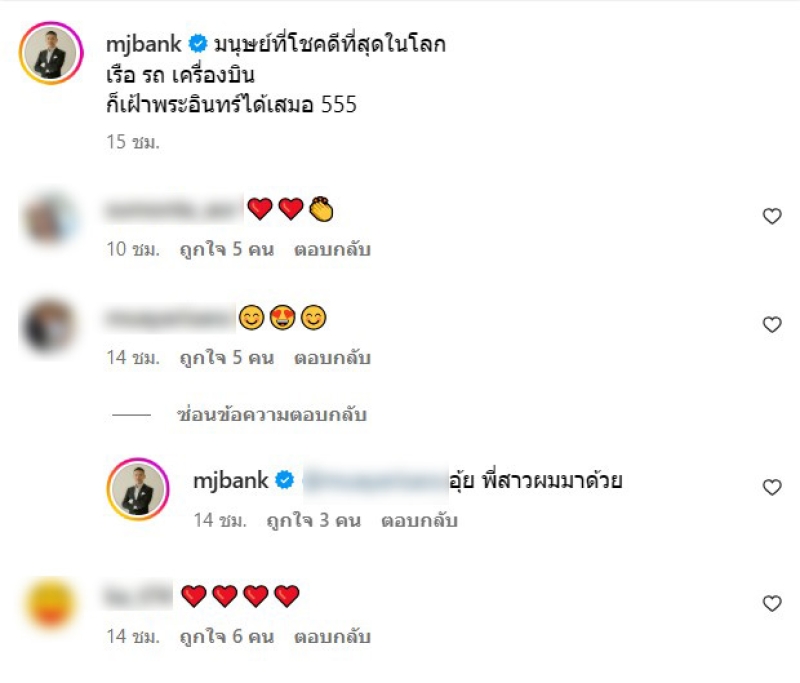
Task: Open the blurred mentioned user in mjbank's reply
Action: pyautogui.click(x=376, y=481)
